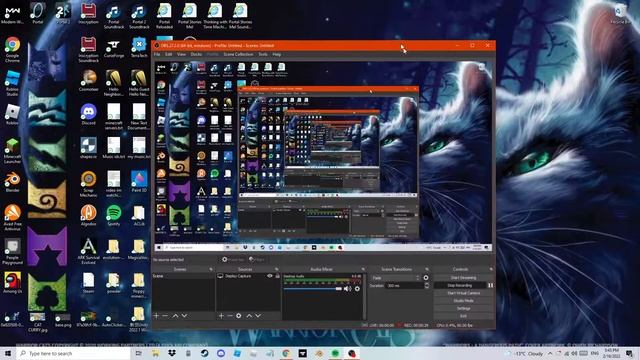Open the Tools menu in OBS
Screen dimensions: 640x360
point(263,54)
